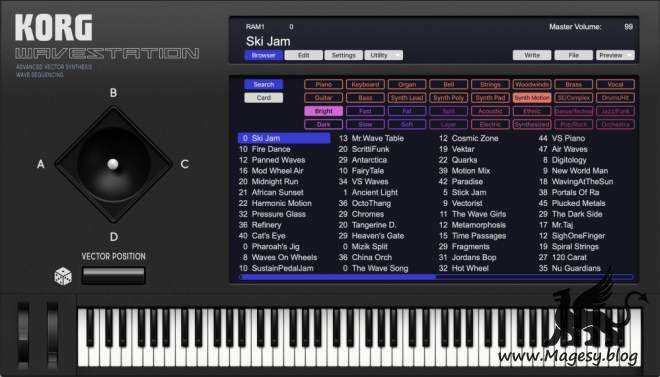
Task: Toggle the Guitar category filter
Action: tap(323, 98)
